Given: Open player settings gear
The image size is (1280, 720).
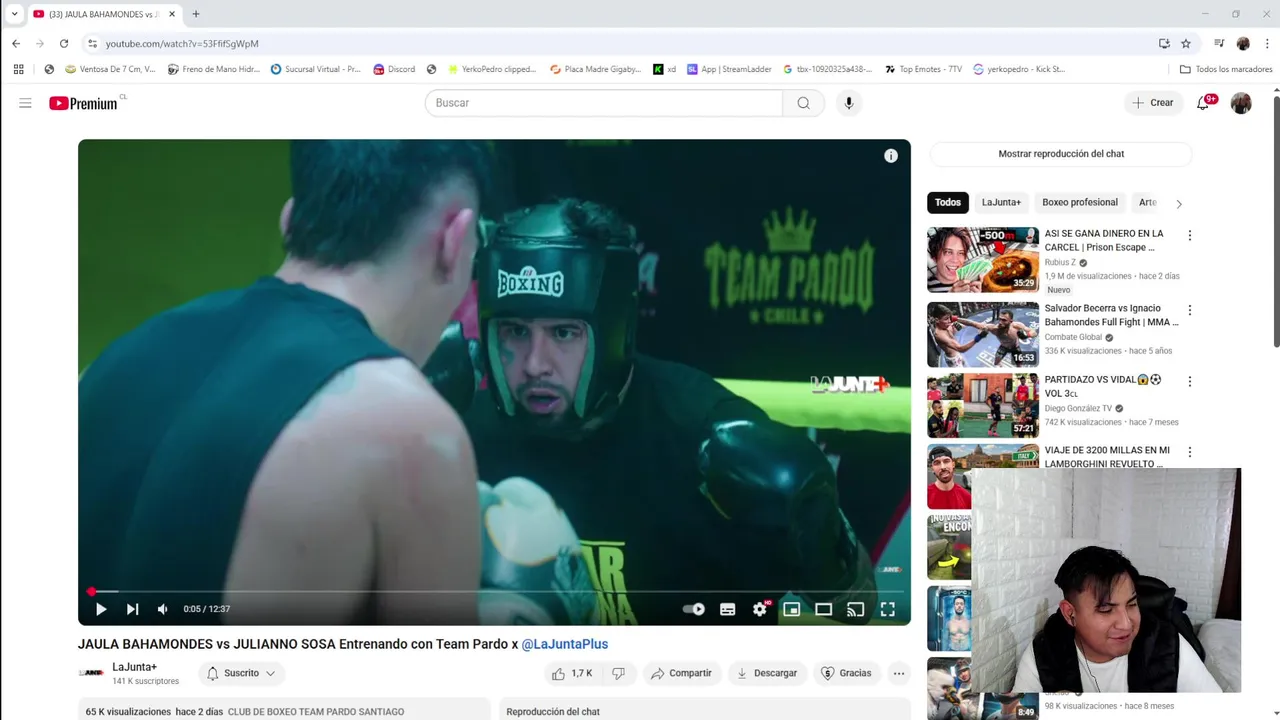Looking at the screenshot, I should click(760, 609).
